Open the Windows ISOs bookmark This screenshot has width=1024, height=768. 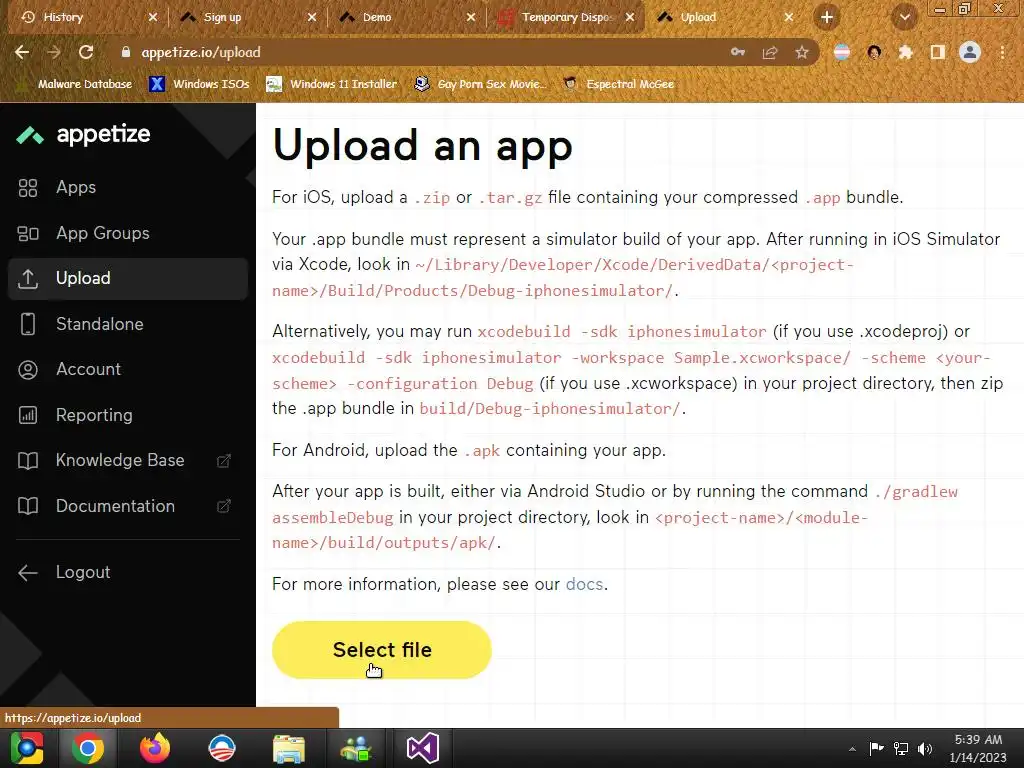(199, 84)
